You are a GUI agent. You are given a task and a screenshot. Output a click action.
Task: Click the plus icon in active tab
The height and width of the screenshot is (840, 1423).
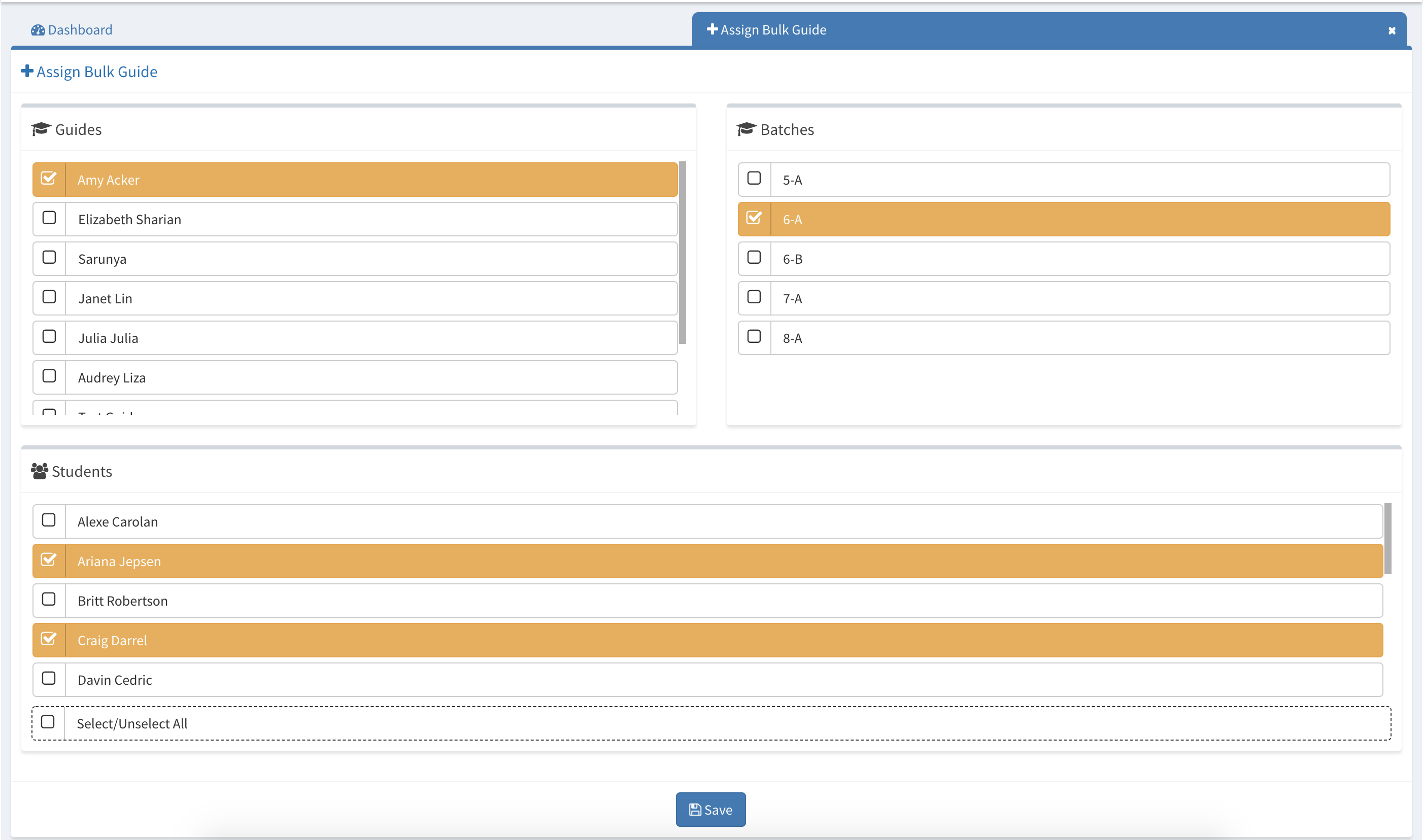(712, 29)
